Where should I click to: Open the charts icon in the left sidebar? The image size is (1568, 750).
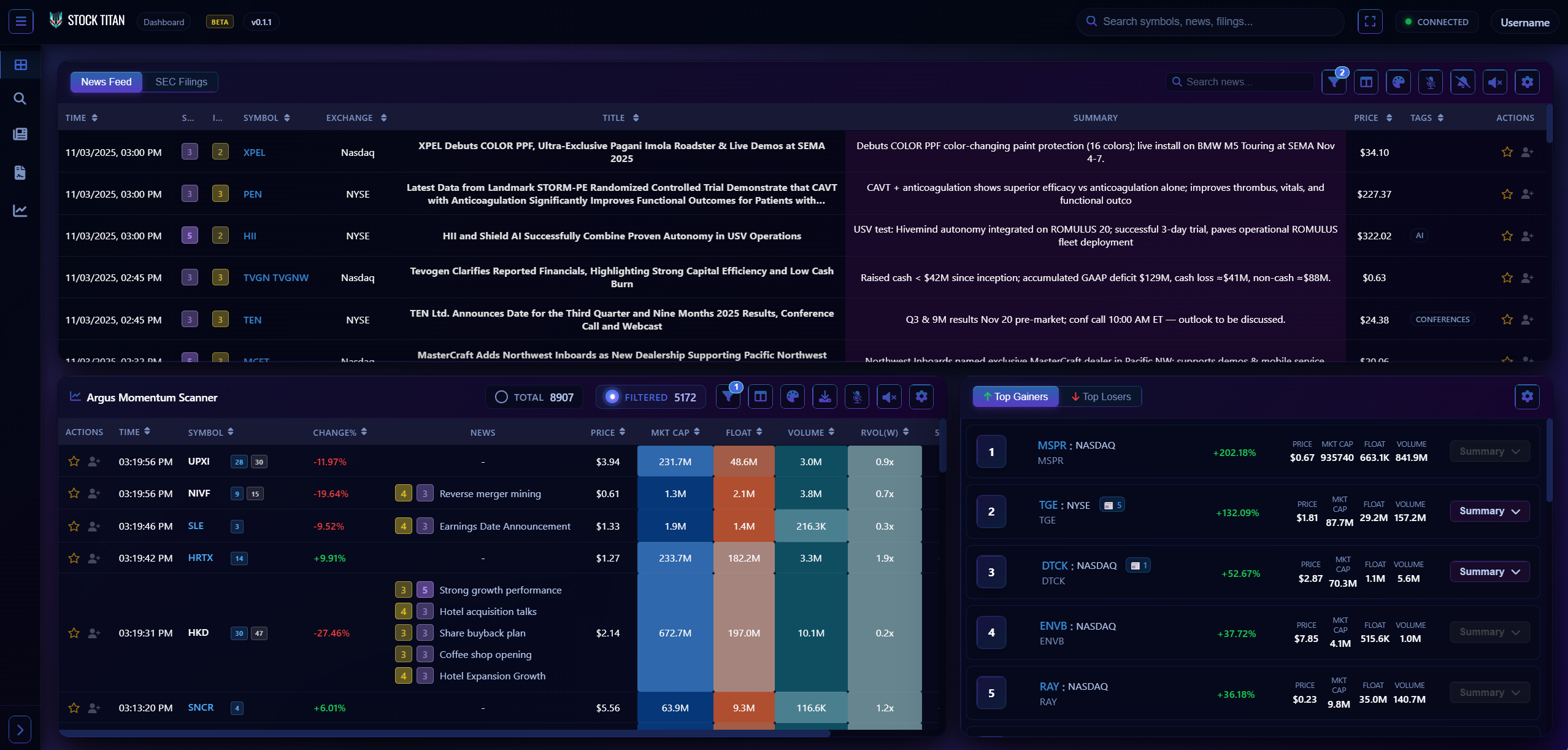(x=20, y=211)
